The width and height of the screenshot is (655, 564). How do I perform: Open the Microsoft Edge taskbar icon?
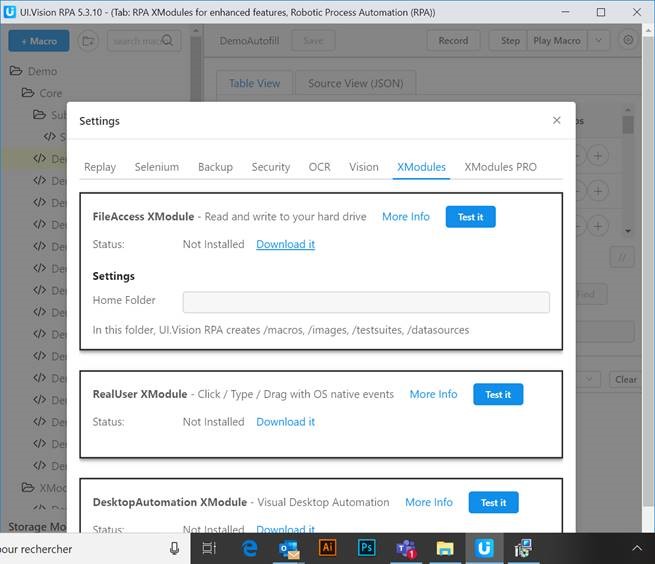tap(250, 548)
